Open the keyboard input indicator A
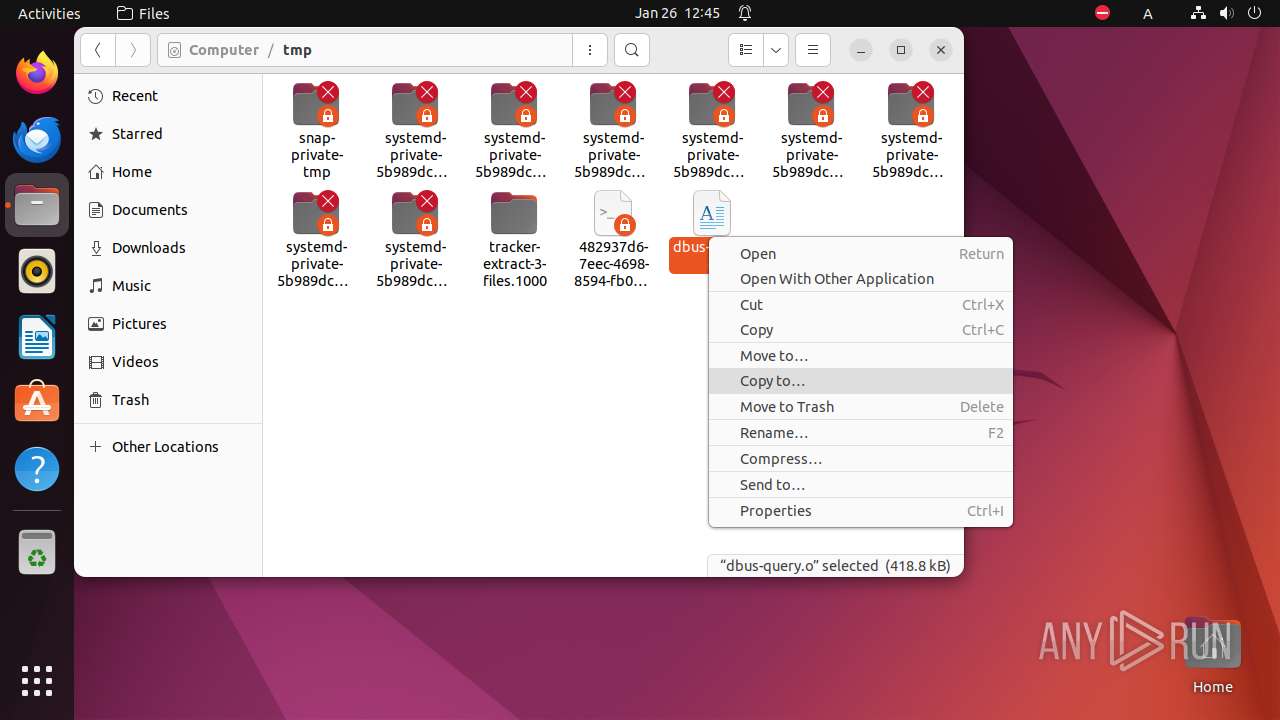This screenshot has width=1280, height=720. pos(1148,13)
